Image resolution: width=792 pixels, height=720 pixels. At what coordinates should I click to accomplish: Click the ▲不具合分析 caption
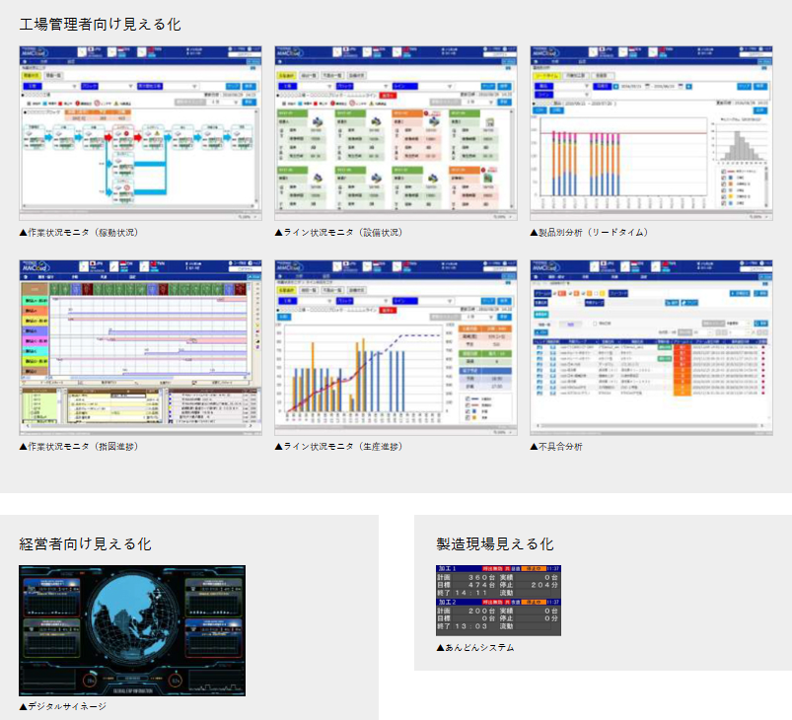coord(555,447)
